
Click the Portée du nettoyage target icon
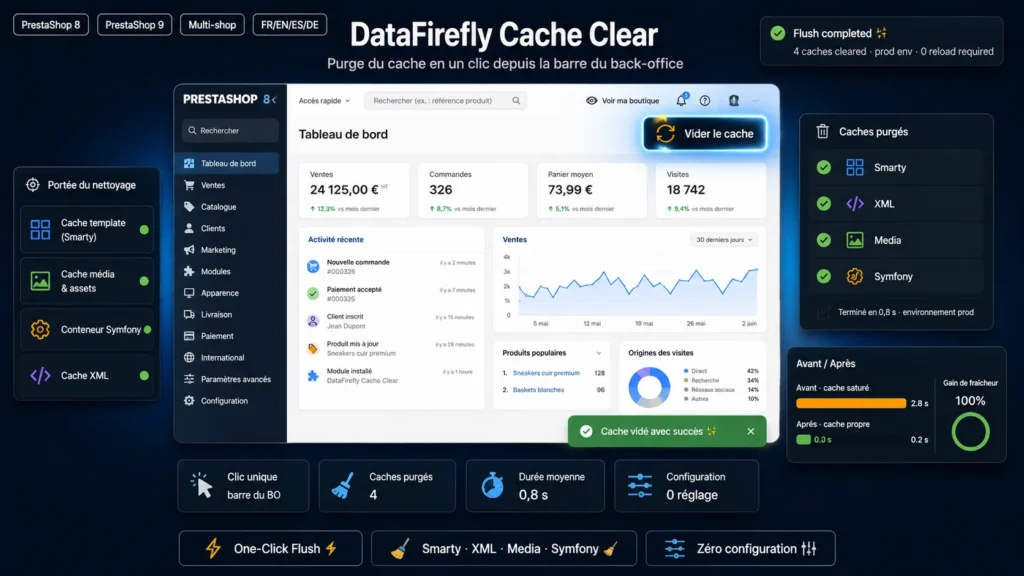pyautogui.click(x=33, y=185)
